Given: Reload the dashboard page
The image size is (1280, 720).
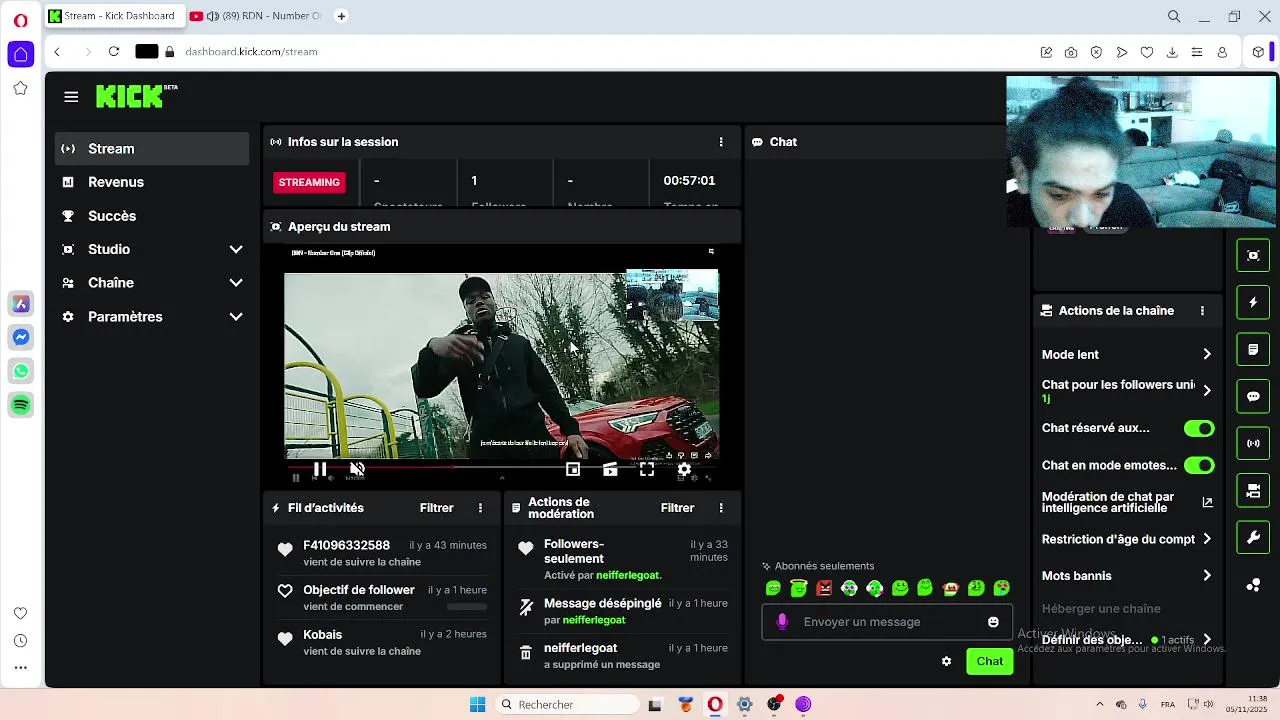Looking at the screenshot, I should [x=114, y=52].
